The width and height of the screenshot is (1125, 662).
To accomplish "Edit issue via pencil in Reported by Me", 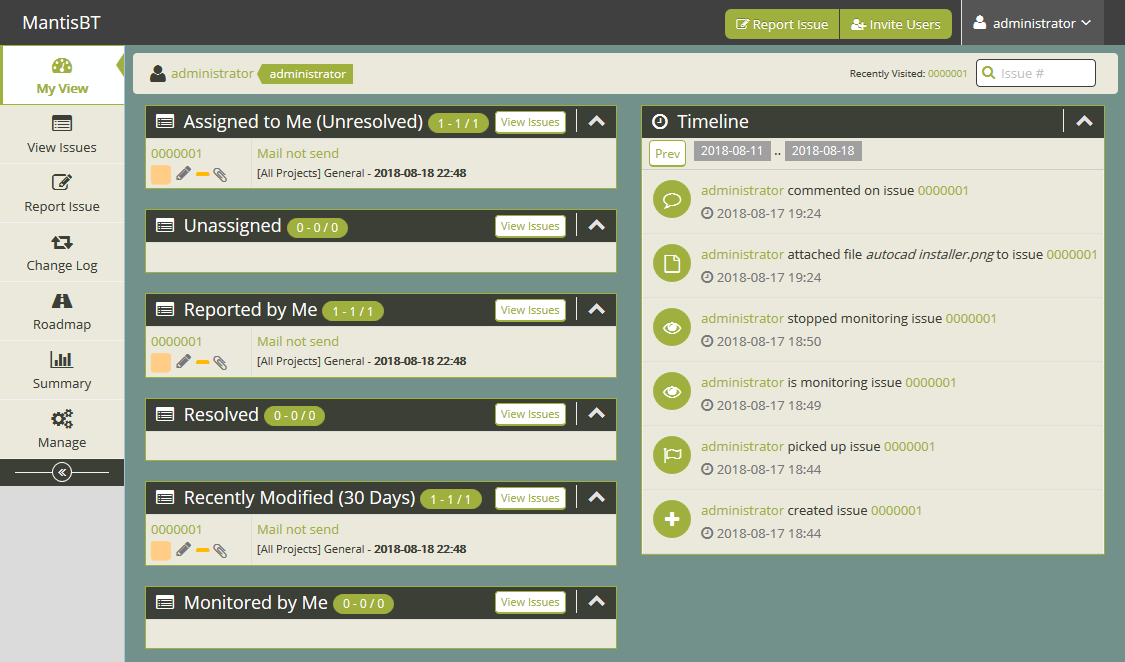I will pos(184,361).
